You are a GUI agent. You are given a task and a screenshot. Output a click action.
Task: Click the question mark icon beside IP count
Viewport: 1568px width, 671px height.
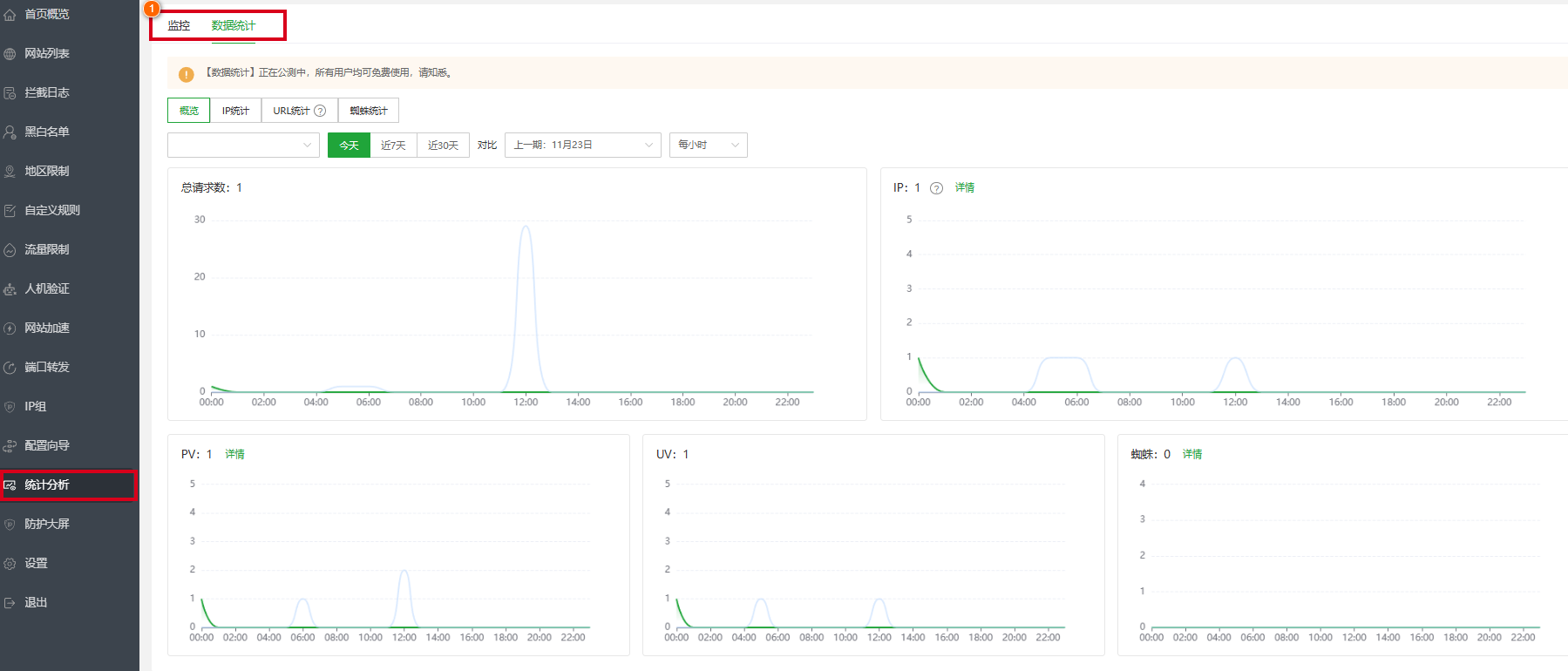[x=936, y=188]
